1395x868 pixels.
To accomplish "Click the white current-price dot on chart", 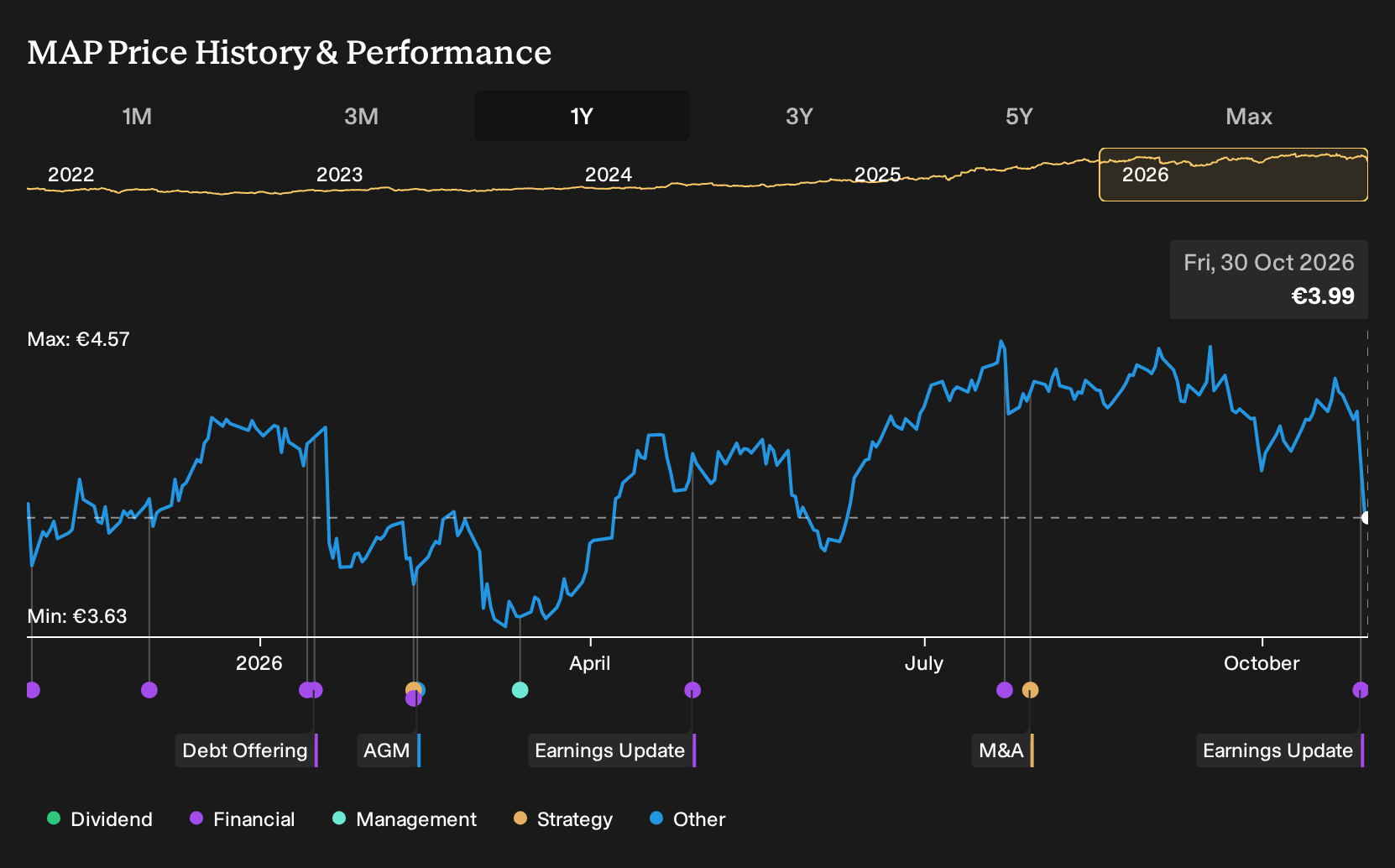I will coord(1366,518).
